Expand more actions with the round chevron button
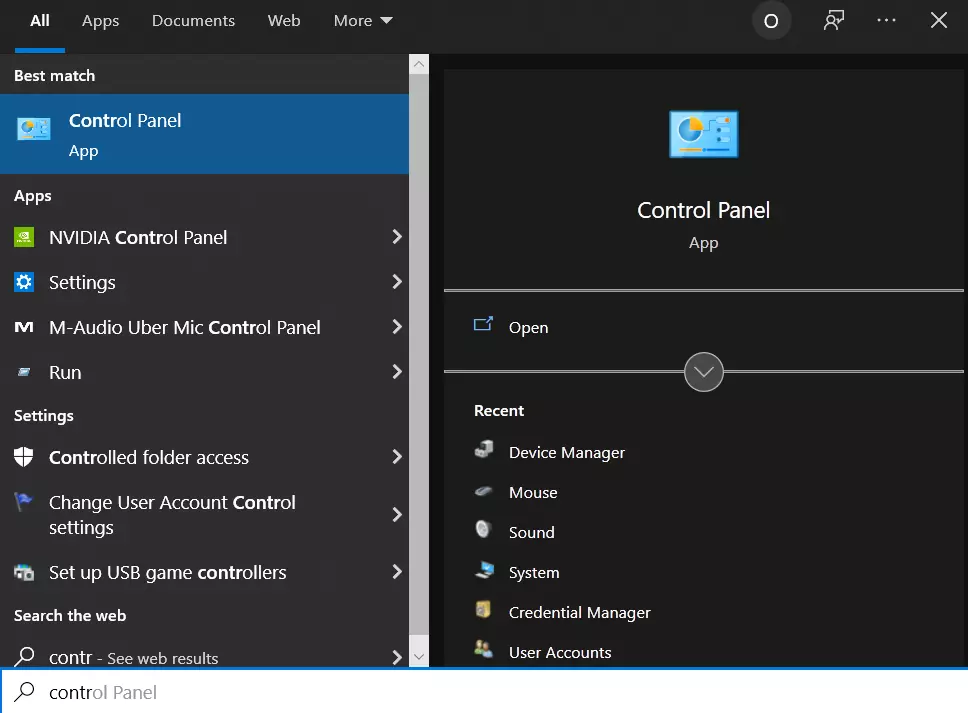The image size is (968, 713). (704, 372)
